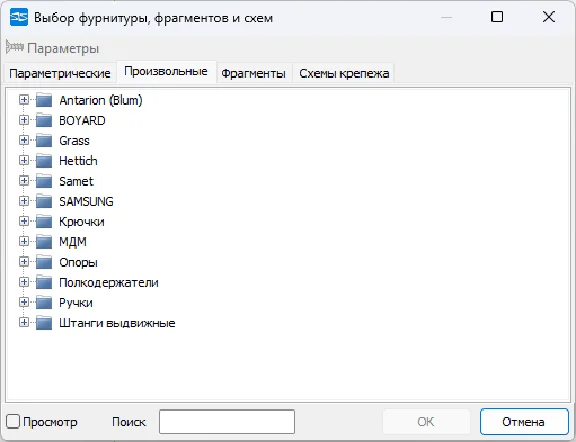Click the BOYARD folder icon
Image resolution: width=576 pixels, height=442 pixels.
coord(44,120)
